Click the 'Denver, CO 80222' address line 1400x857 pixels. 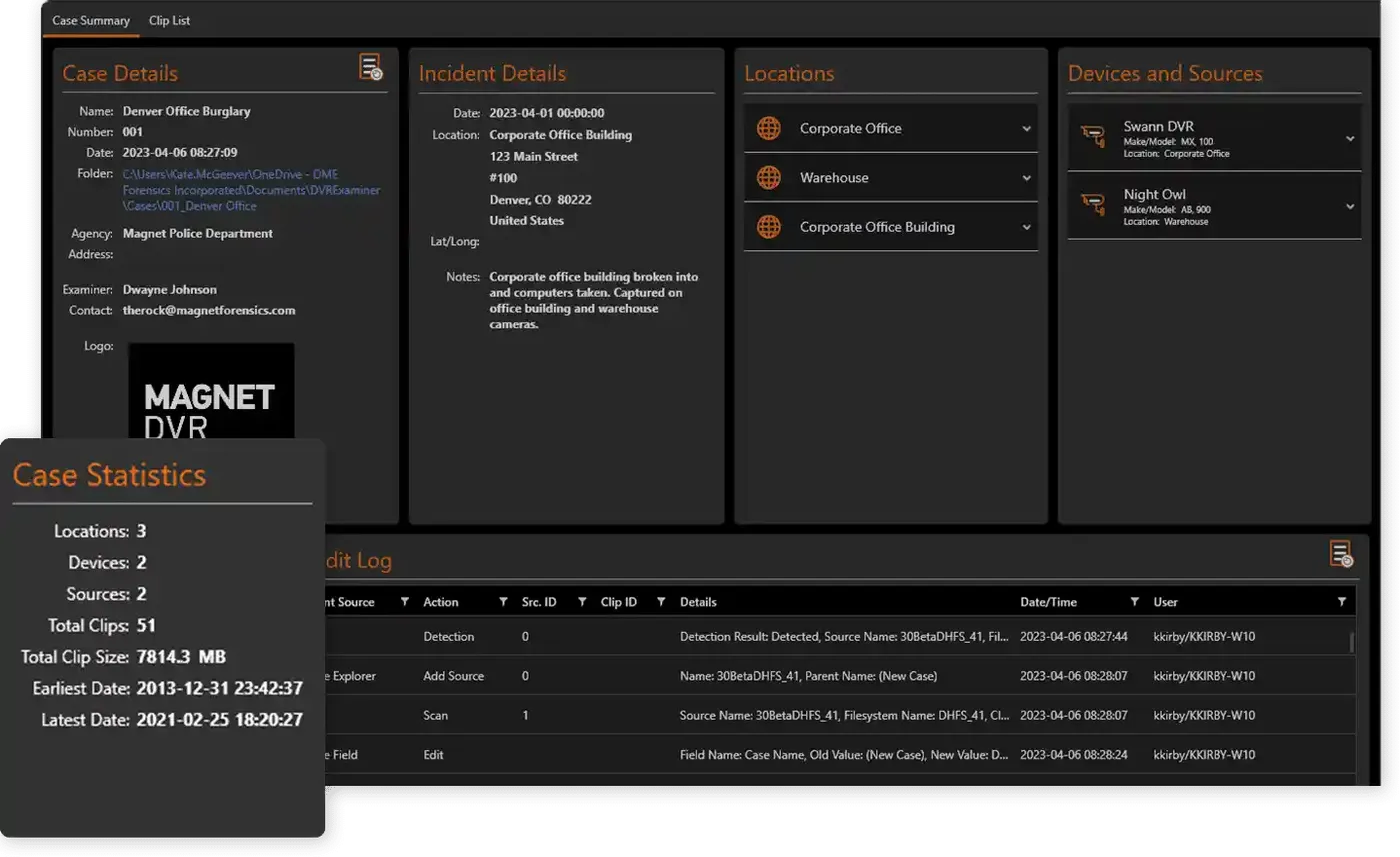(541, 200)
